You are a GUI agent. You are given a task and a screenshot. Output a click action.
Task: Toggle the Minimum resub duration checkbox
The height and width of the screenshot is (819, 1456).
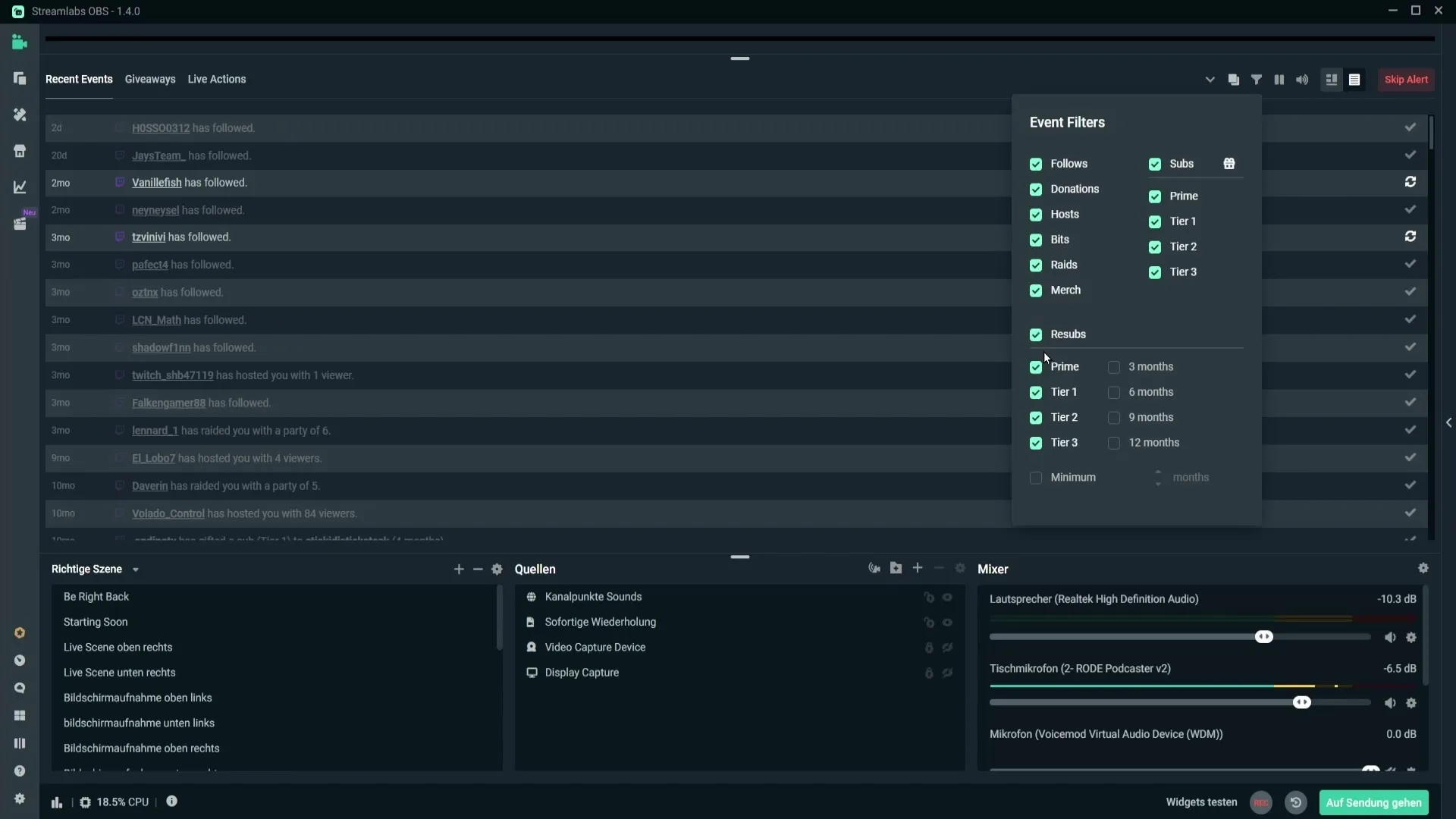[1035, 477]
